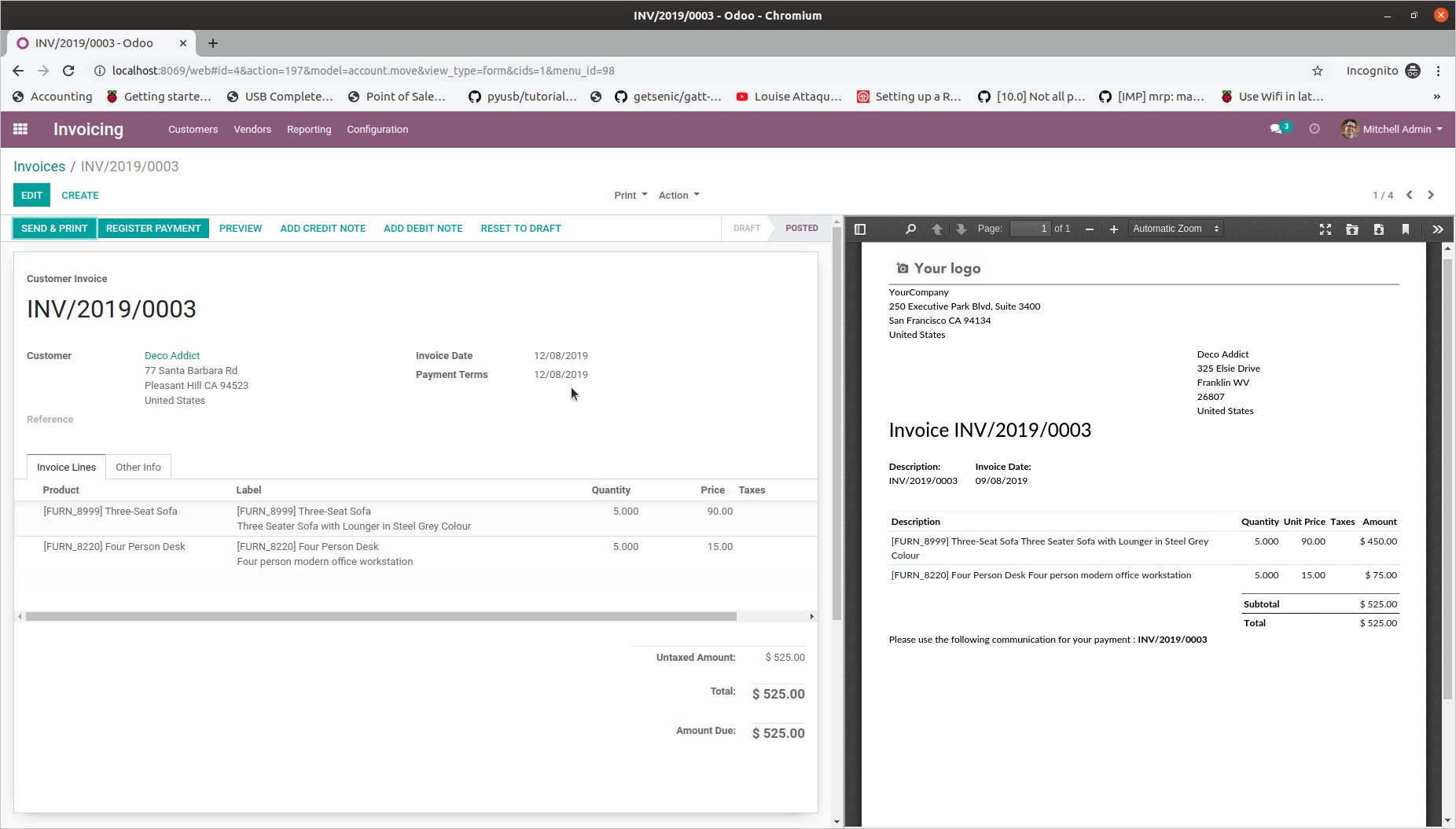Click the form vertical scrollbar
The width and height of the screenshot is (1456, 829).
(x=836, y=423)
